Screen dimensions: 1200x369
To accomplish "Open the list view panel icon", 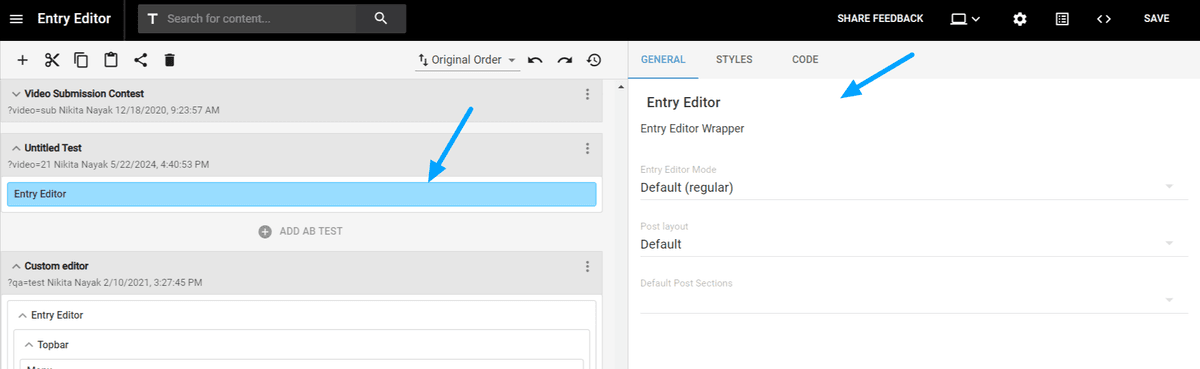I will [x=1062, y=19].
